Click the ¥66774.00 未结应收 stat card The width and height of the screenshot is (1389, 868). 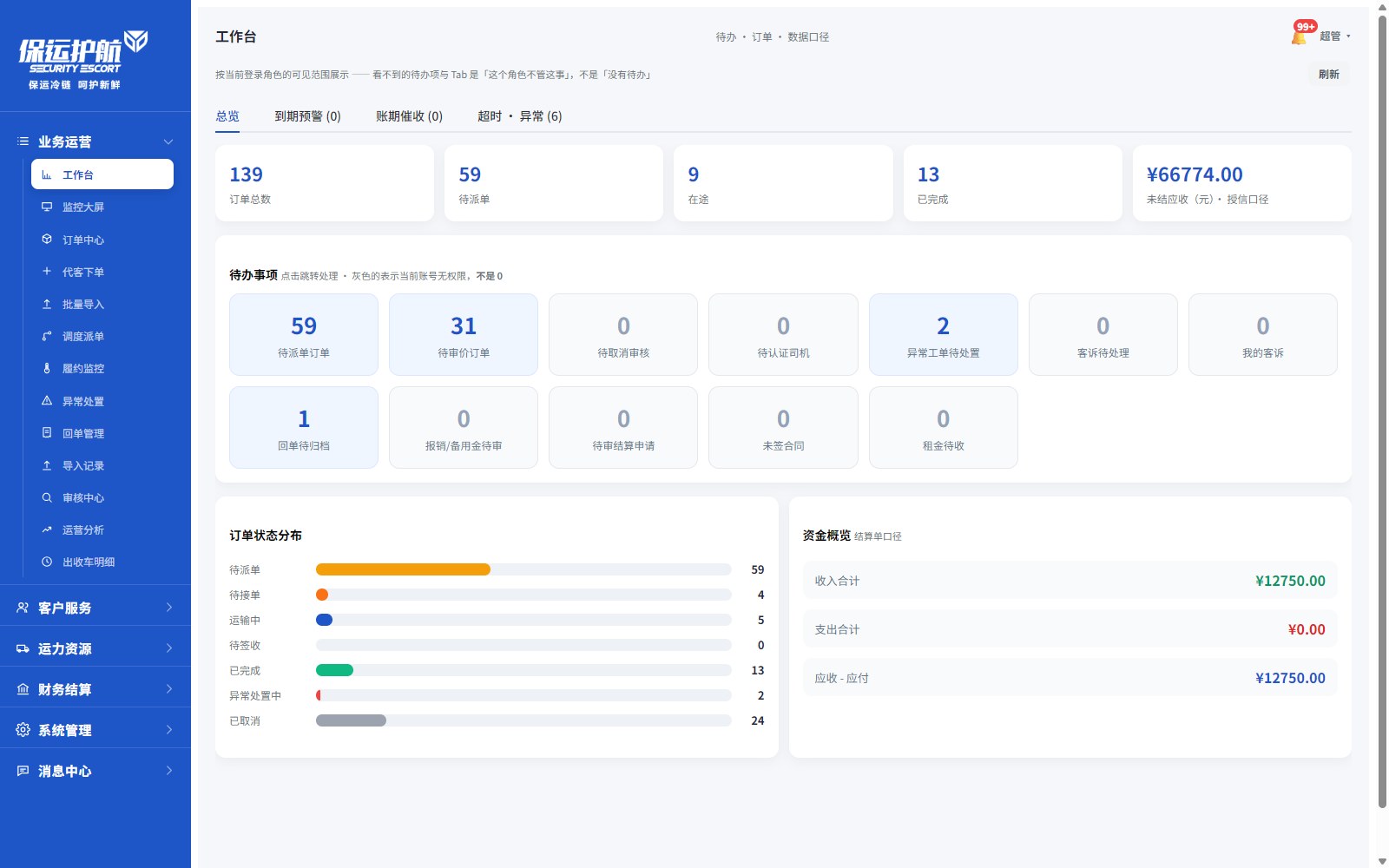pos(1241,183)
